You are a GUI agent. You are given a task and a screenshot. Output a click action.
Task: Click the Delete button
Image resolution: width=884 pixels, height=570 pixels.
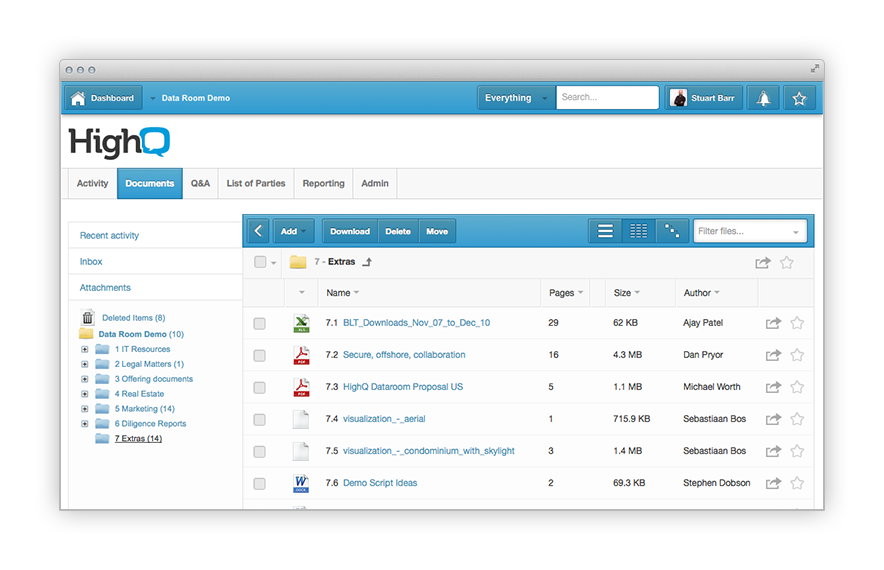pyautogui.click(x=398, y=231)
